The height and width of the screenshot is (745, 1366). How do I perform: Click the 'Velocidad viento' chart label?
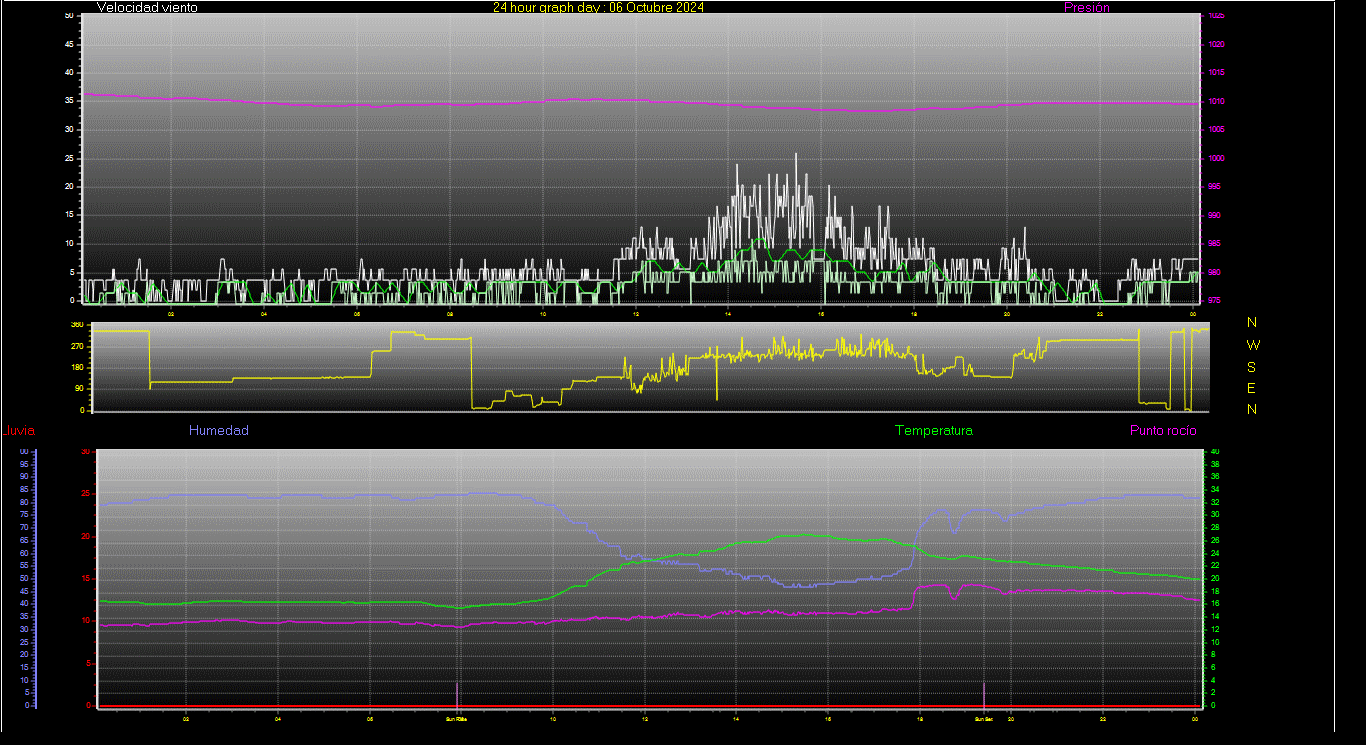(147, 7)
